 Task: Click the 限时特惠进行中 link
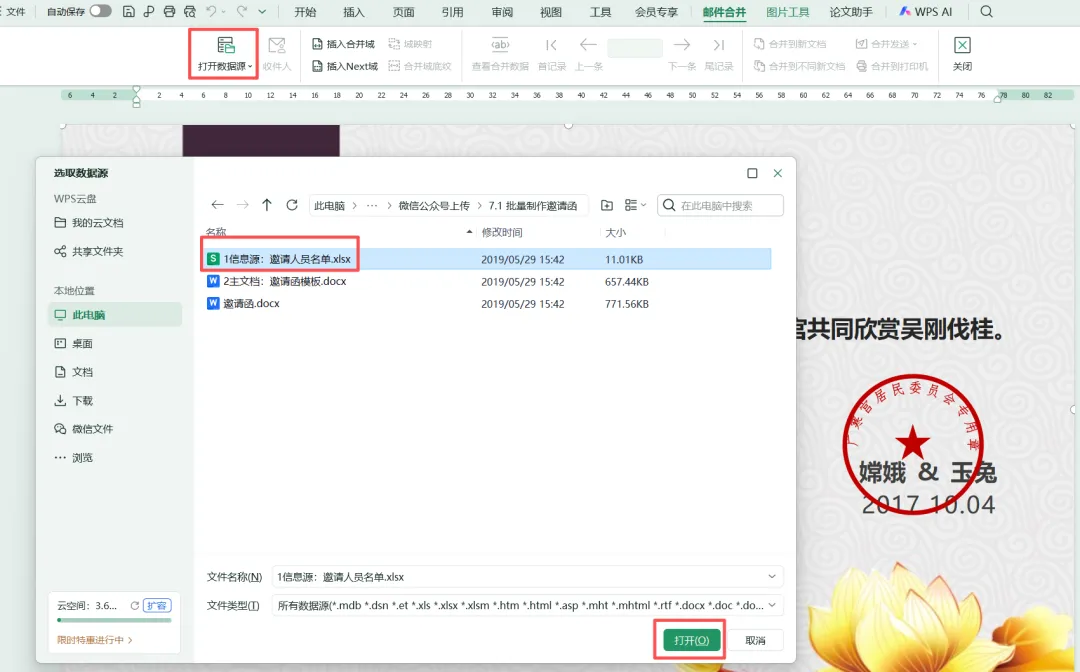tap(94, 640)
